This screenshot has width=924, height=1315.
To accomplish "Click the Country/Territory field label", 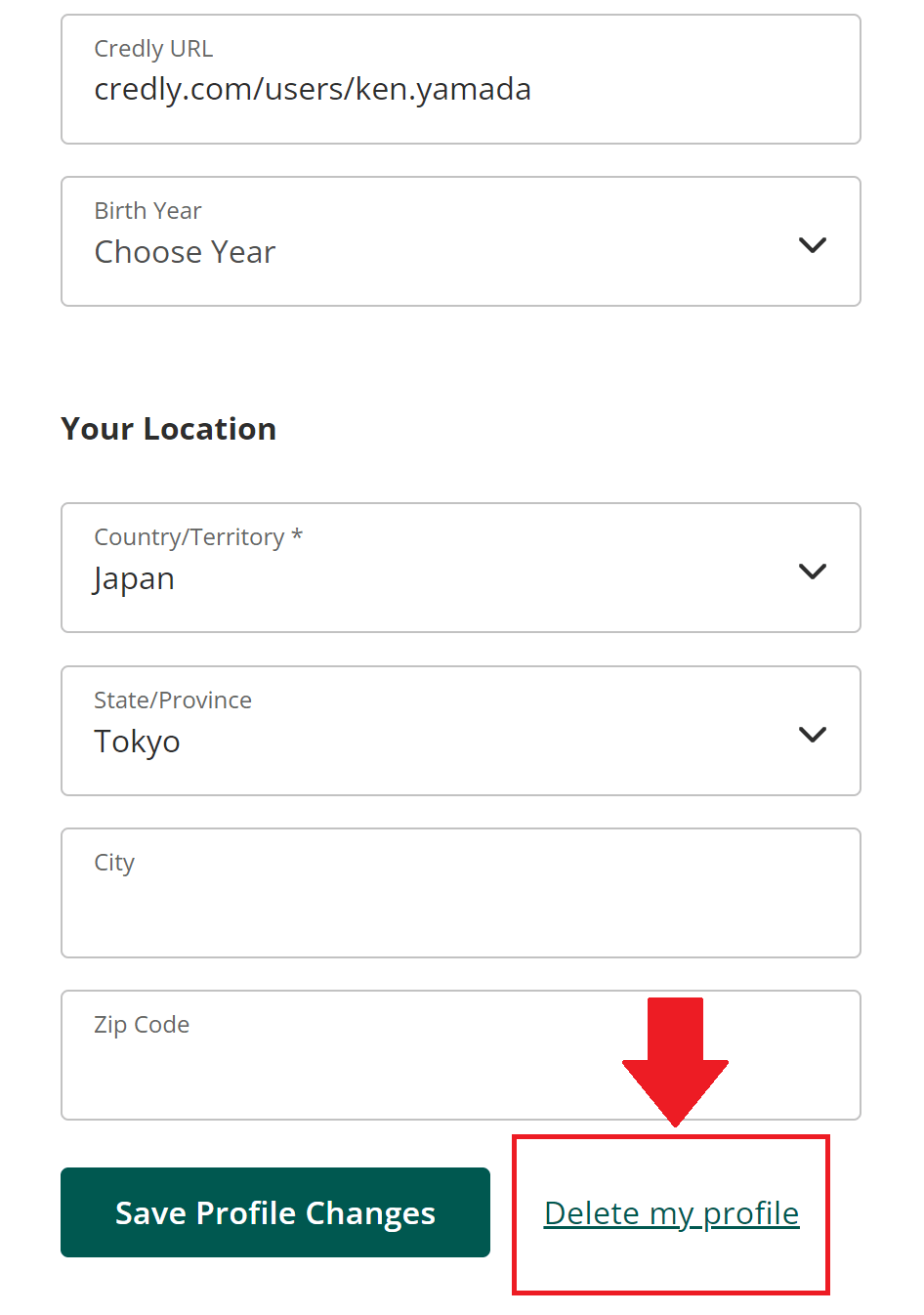I will 189,537.
